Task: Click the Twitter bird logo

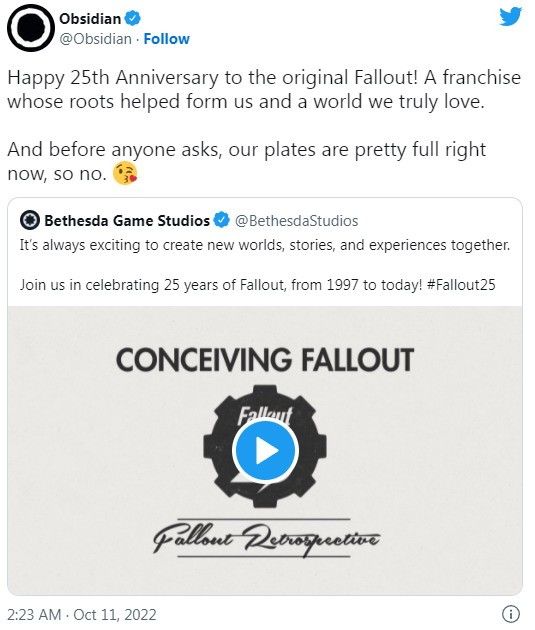Action: coord(510,17)
